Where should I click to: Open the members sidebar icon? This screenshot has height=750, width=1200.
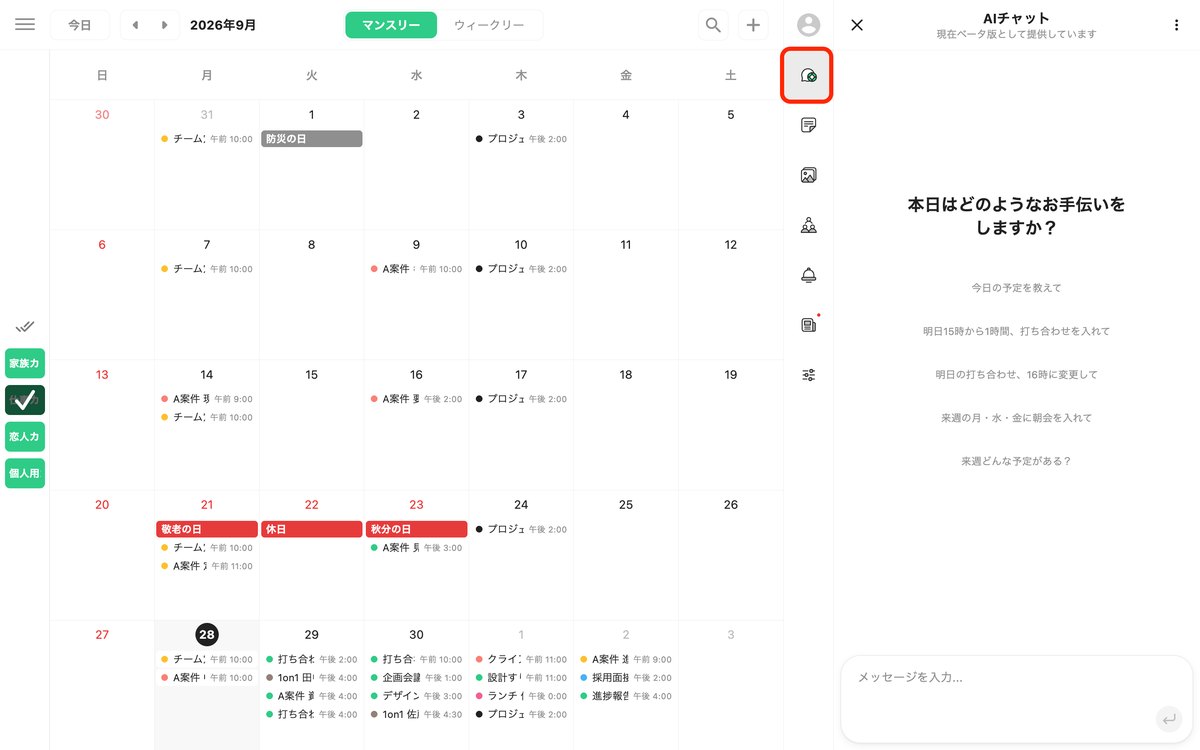click(x=809, y=225)
